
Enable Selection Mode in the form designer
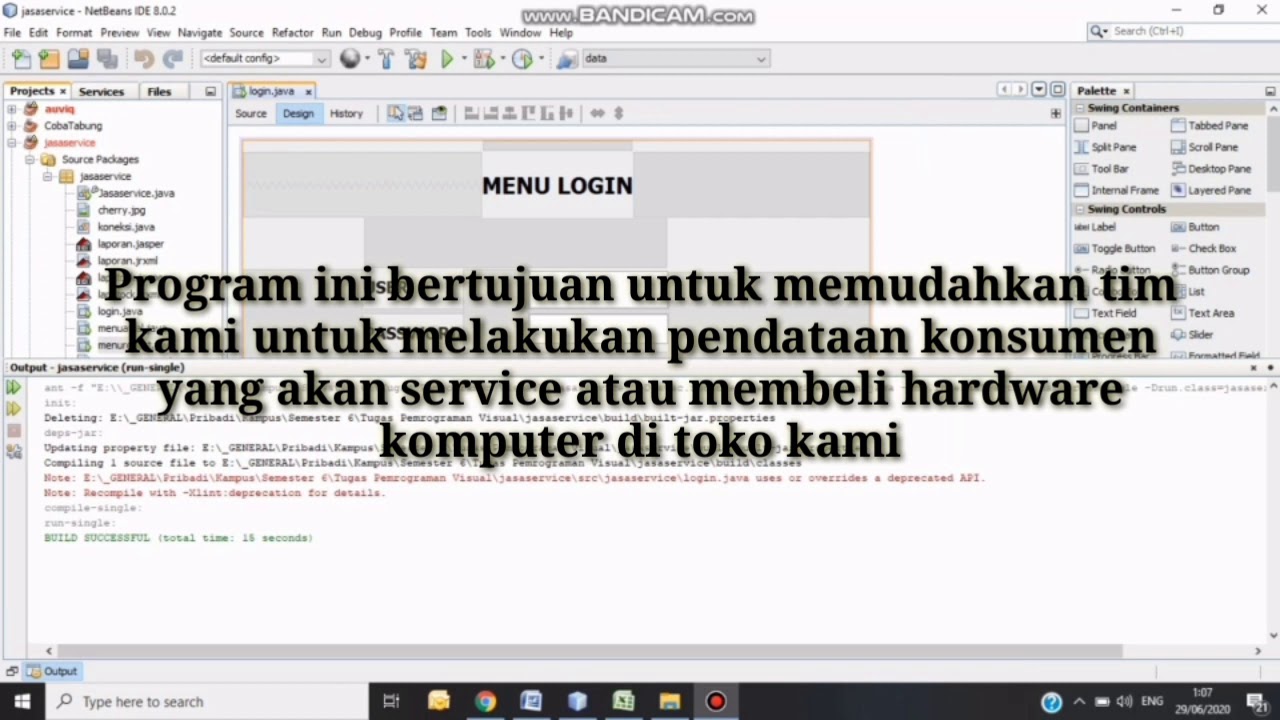click(395, 113)
